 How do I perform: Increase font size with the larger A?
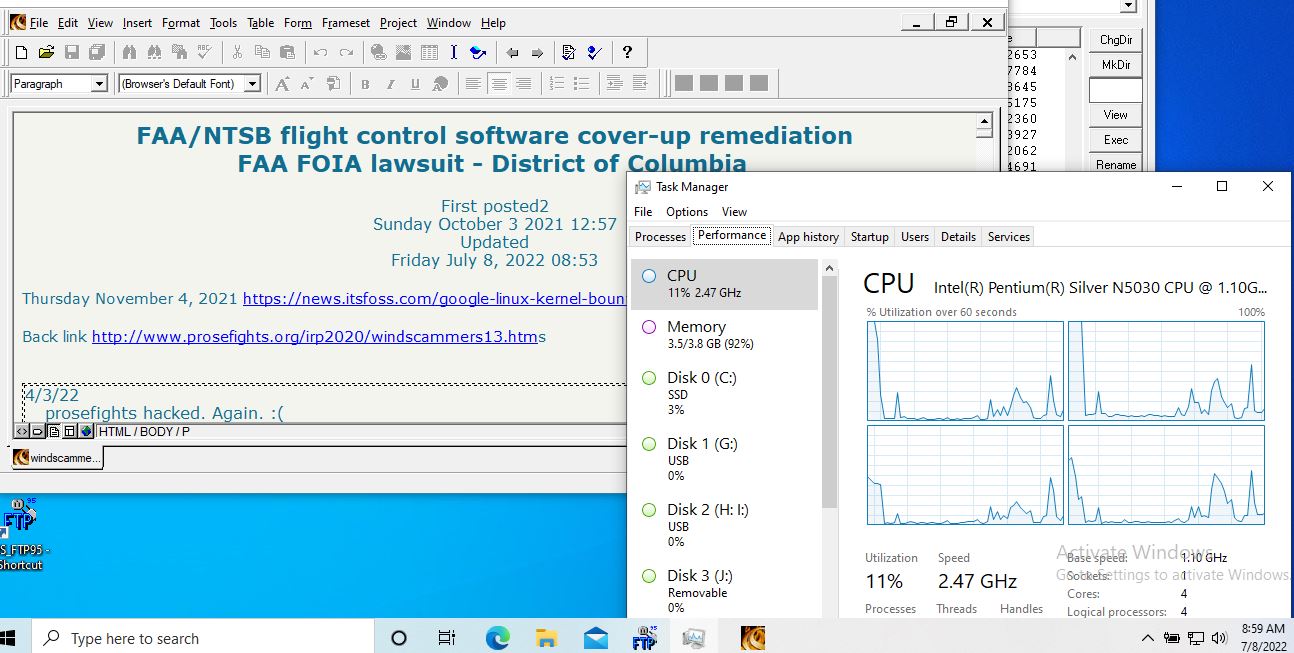point(283,84)
